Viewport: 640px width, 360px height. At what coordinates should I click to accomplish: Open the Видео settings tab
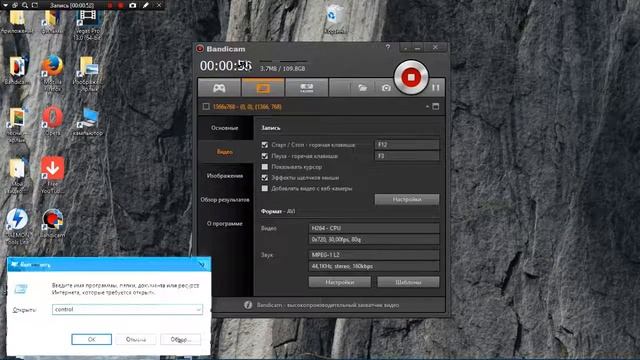coord(225,152)
